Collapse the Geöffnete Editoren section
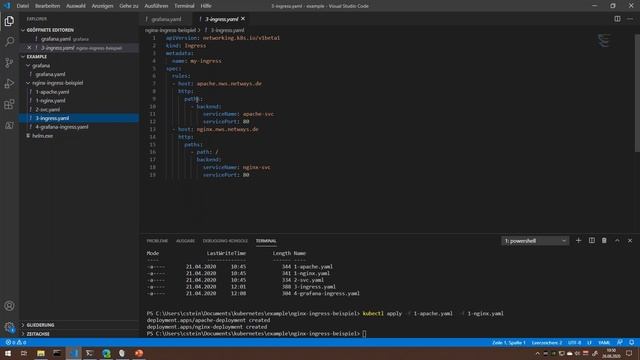Image resolution: width=640 pixels, height=360 pixels. pos(50,30)
